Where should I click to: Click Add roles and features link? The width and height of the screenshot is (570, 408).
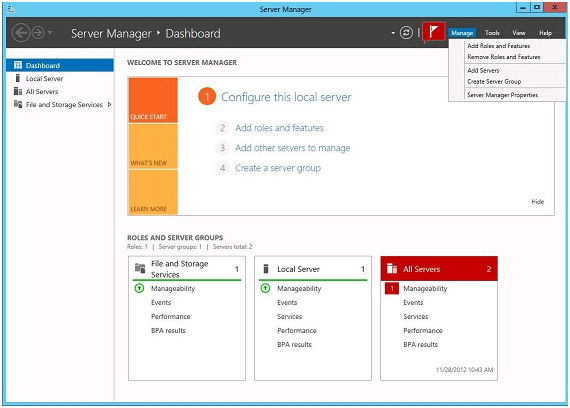[279, 128]
